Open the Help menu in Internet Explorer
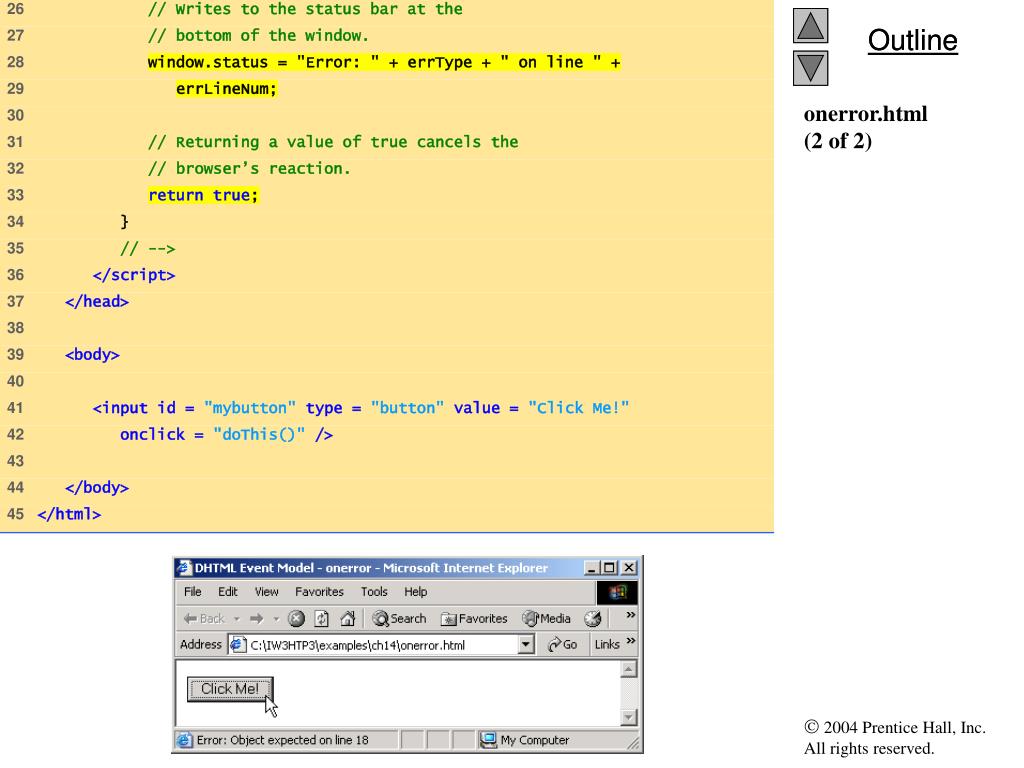 415,592
